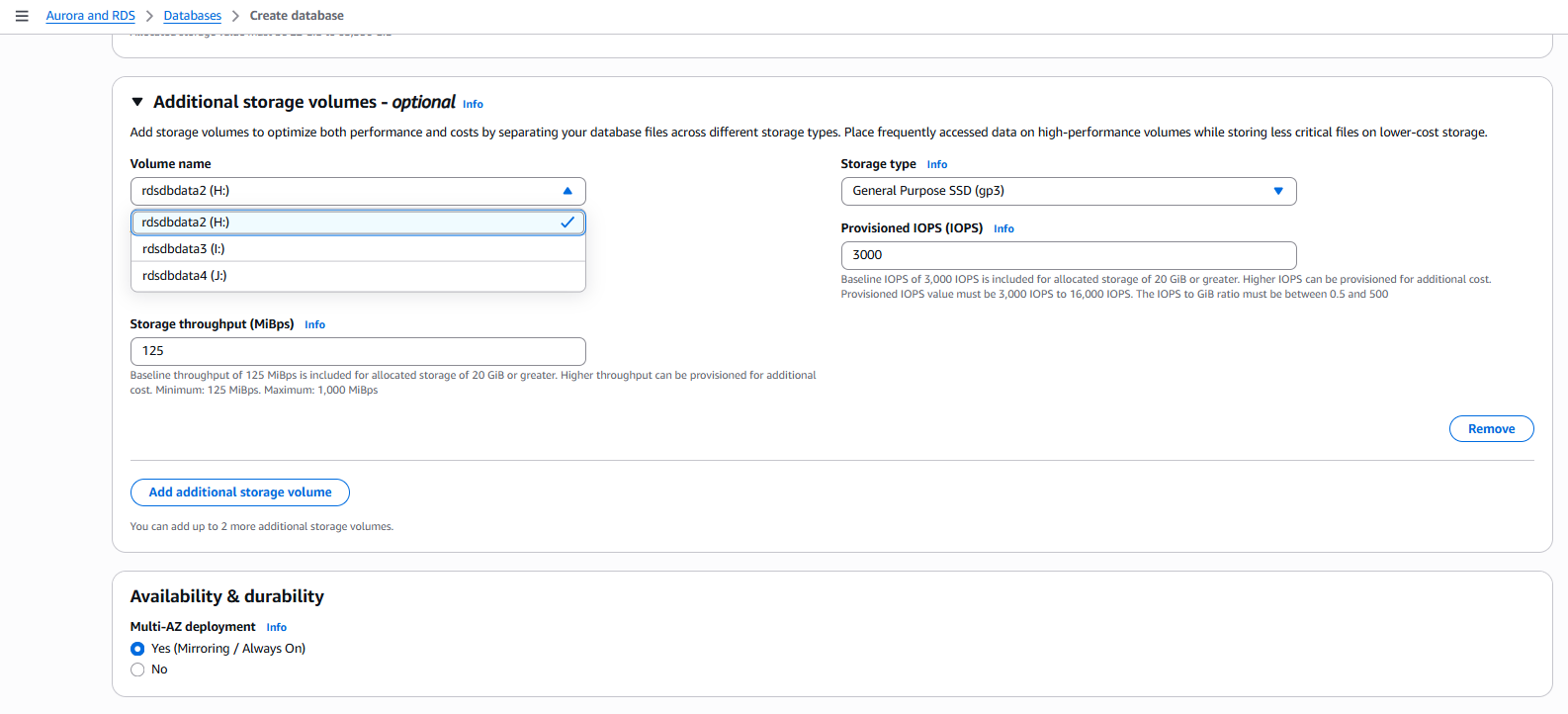The width and height of the screenshot is (1568, 714).
Task: Select Yes (Mirroring / Always On) option
Action: (137, 649)
